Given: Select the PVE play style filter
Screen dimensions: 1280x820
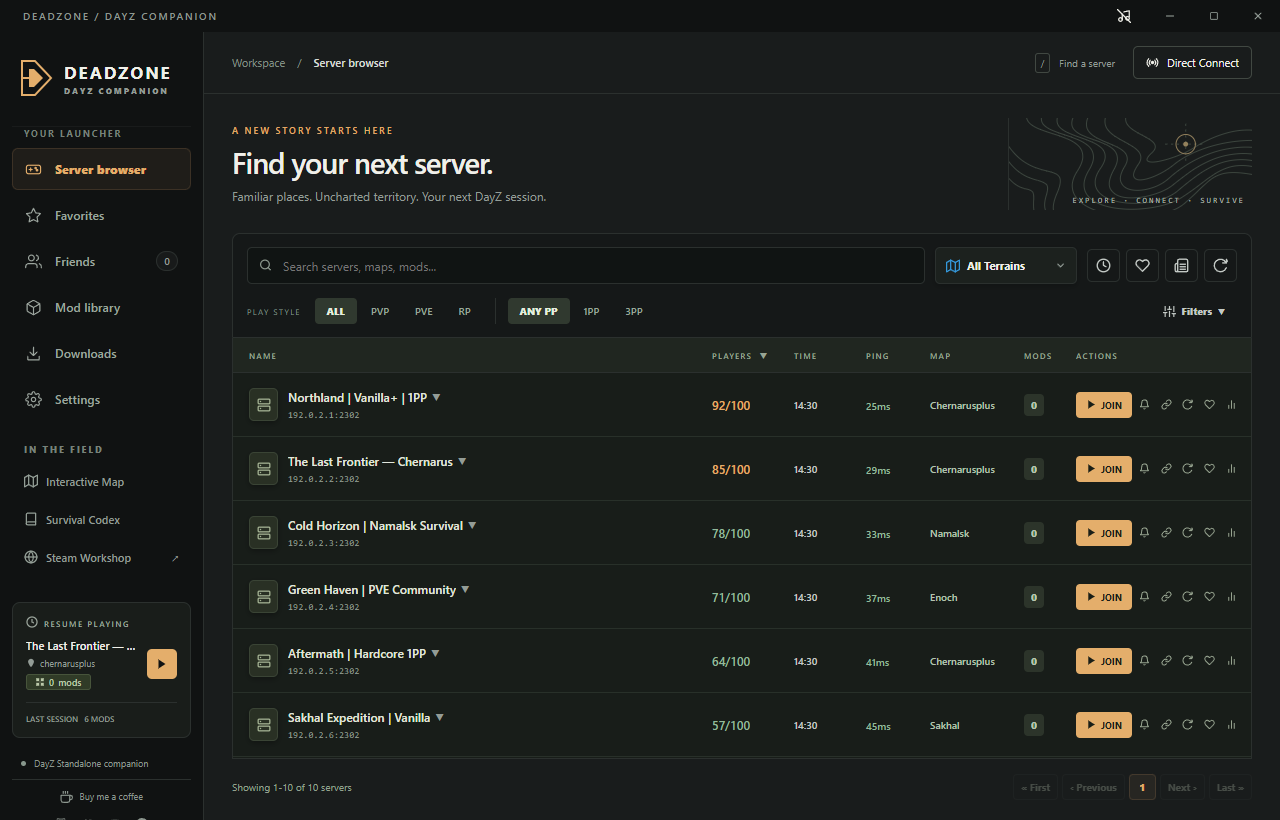Looking at the screenshot, I should [x=424, y=311].
